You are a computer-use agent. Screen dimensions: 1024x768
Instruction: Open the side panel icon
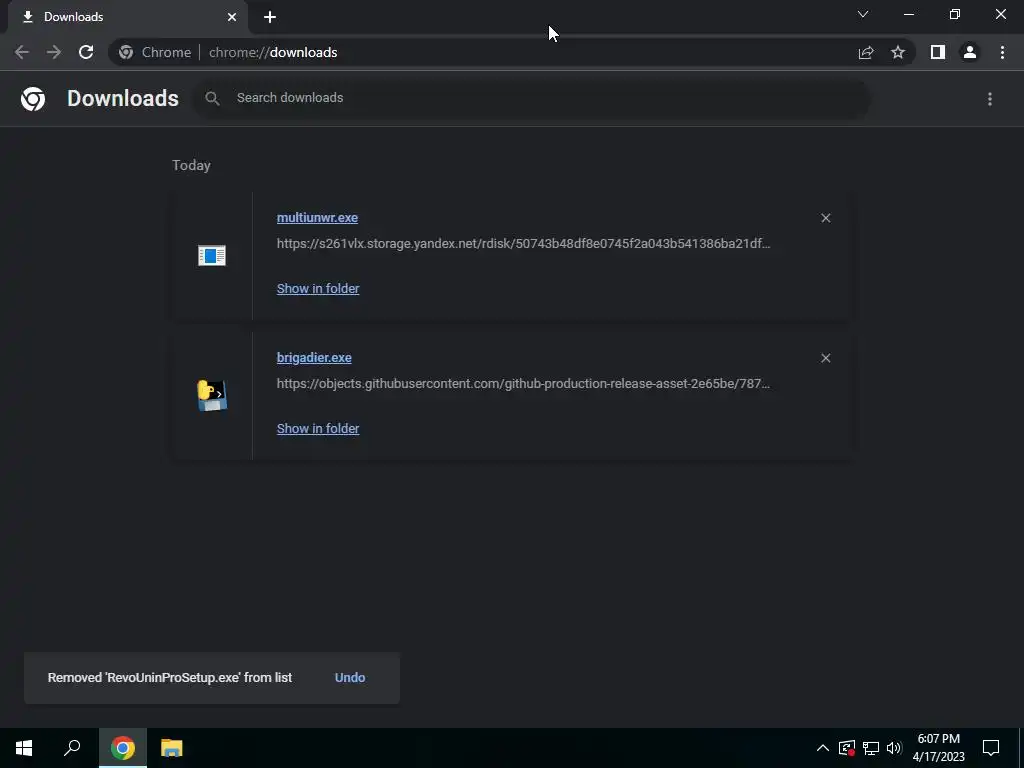pos(938,52)
